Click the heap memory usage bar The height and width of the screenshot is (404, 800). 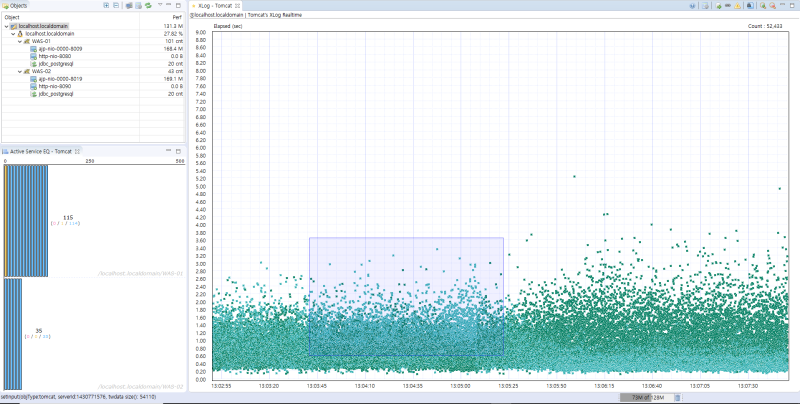point(647,397)
